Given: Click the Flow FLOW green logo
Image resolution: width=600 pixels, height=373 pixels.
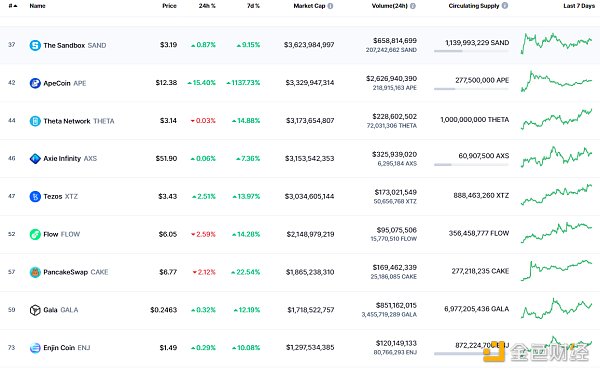Looking at the screenshot, I should click(x=35, y=234).
